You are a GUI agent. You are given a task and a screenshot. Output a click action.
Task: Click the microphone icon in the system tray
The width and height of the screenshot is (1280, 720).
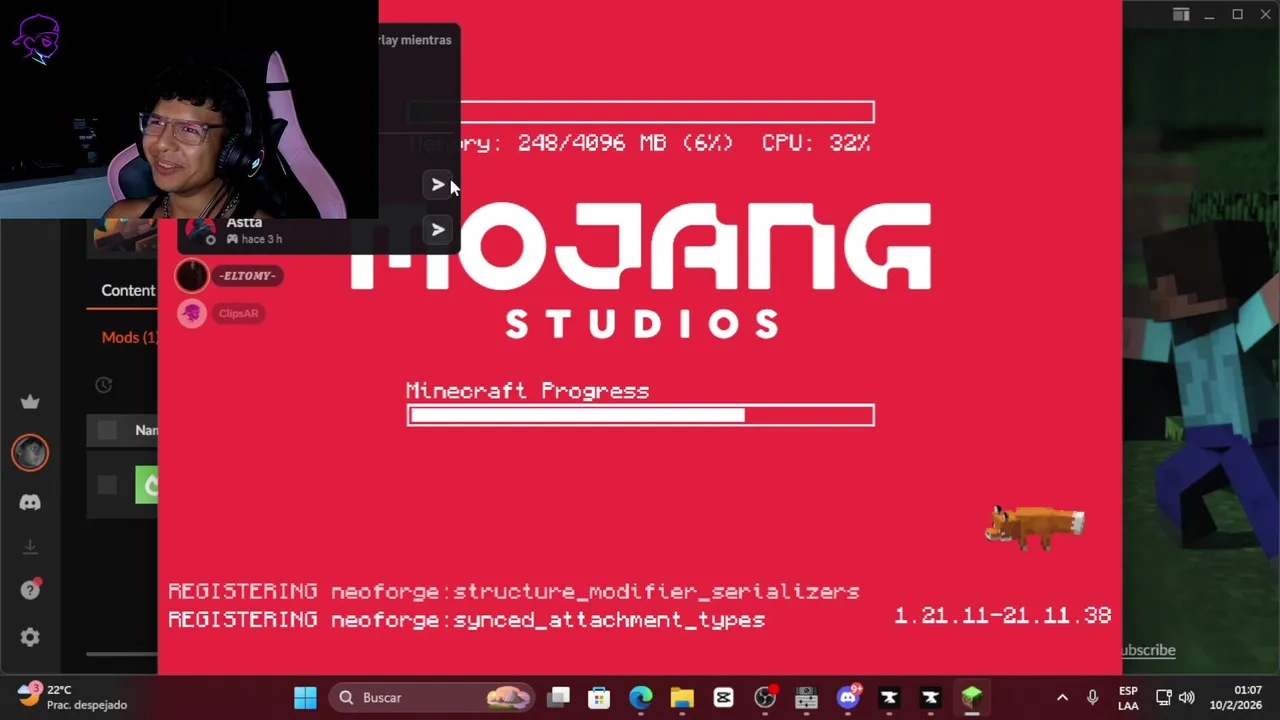click(x=1092, y=697)
